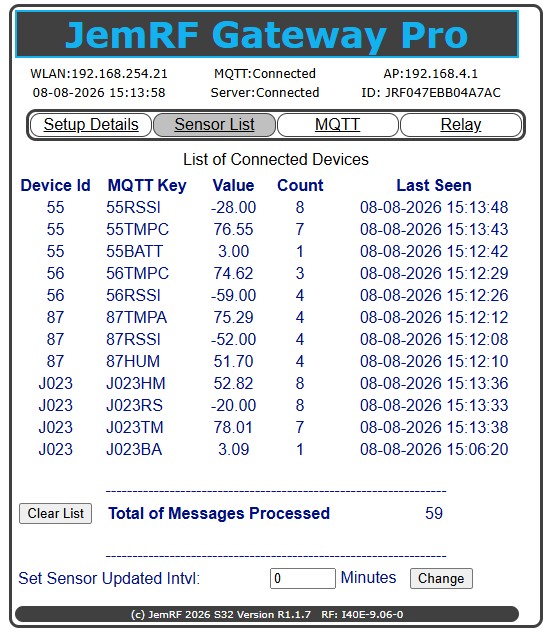The width and height of the screenshot is (552, 633).
Task: Click last seen 08-08-2026 15:06:20
Action: tap(434, 450)
